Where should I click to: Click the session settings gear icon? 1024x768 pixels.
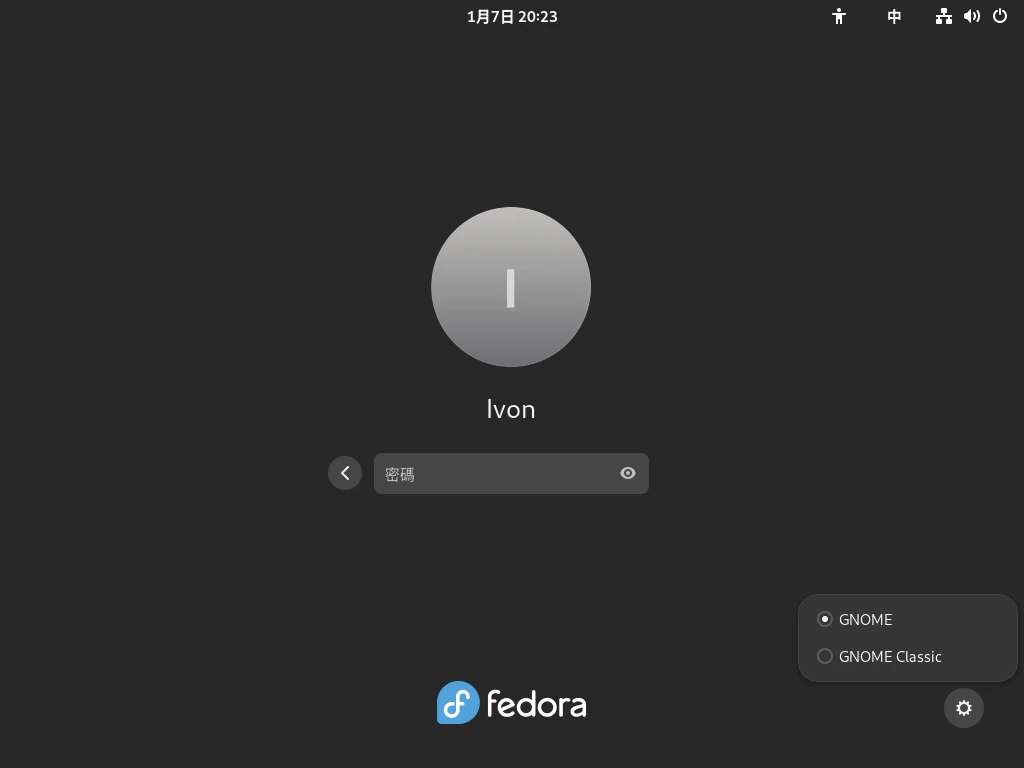pyautogui.click(x=964, y=708)
